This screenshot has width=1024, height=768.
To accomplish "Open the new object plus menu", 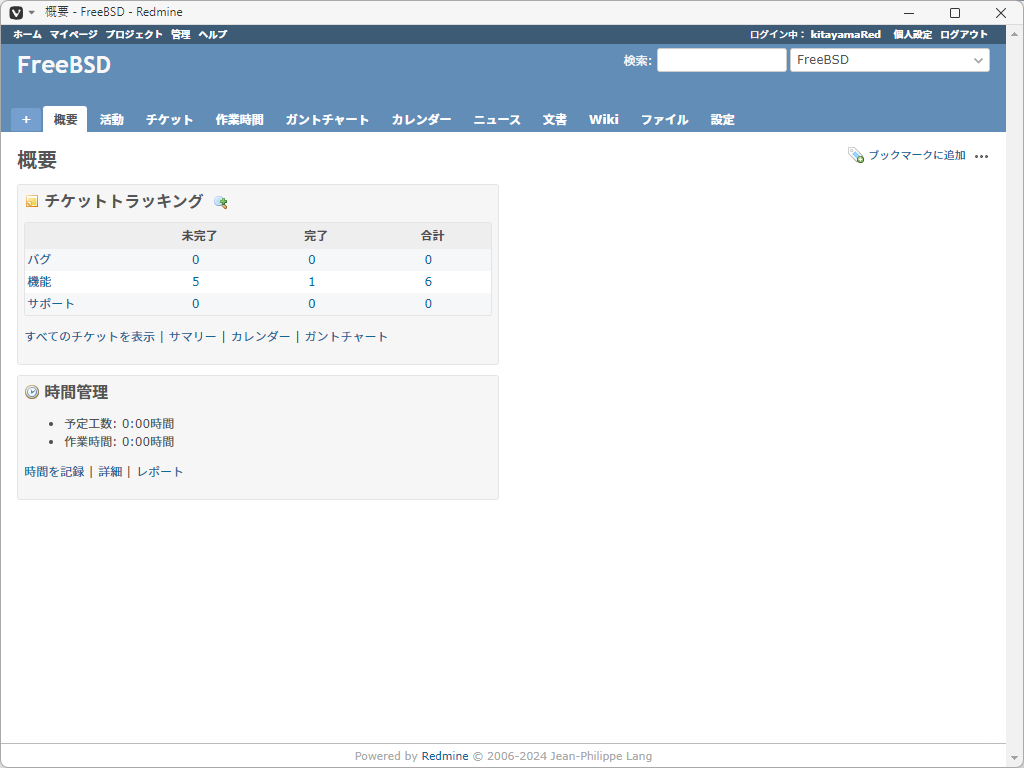I will coord(26,120).
